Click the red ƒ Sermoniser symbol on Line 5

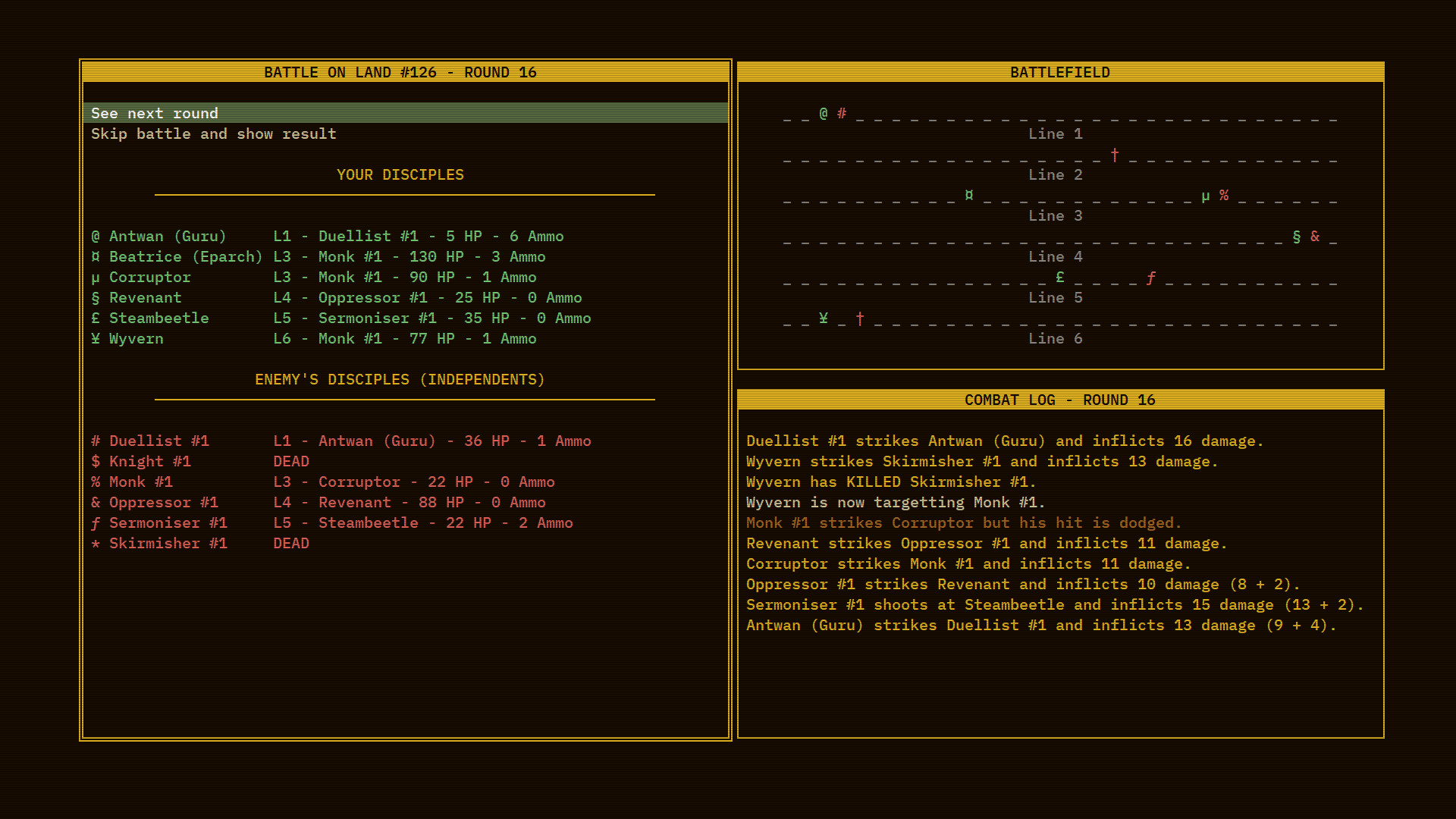point(1151,278)
